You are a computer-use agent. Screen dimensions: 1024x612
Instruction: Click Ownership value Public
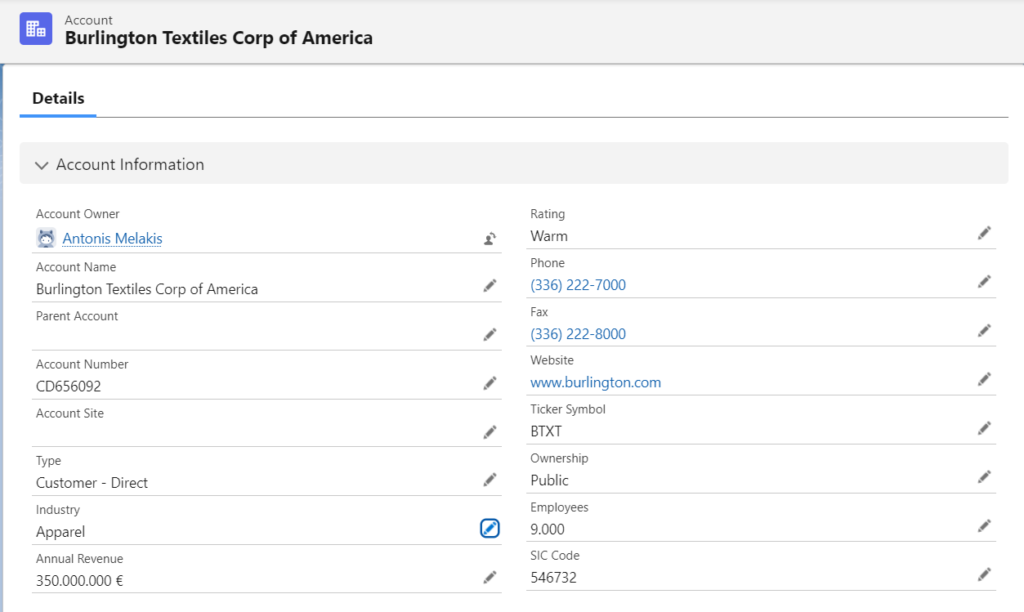click(x=549, y=481)
